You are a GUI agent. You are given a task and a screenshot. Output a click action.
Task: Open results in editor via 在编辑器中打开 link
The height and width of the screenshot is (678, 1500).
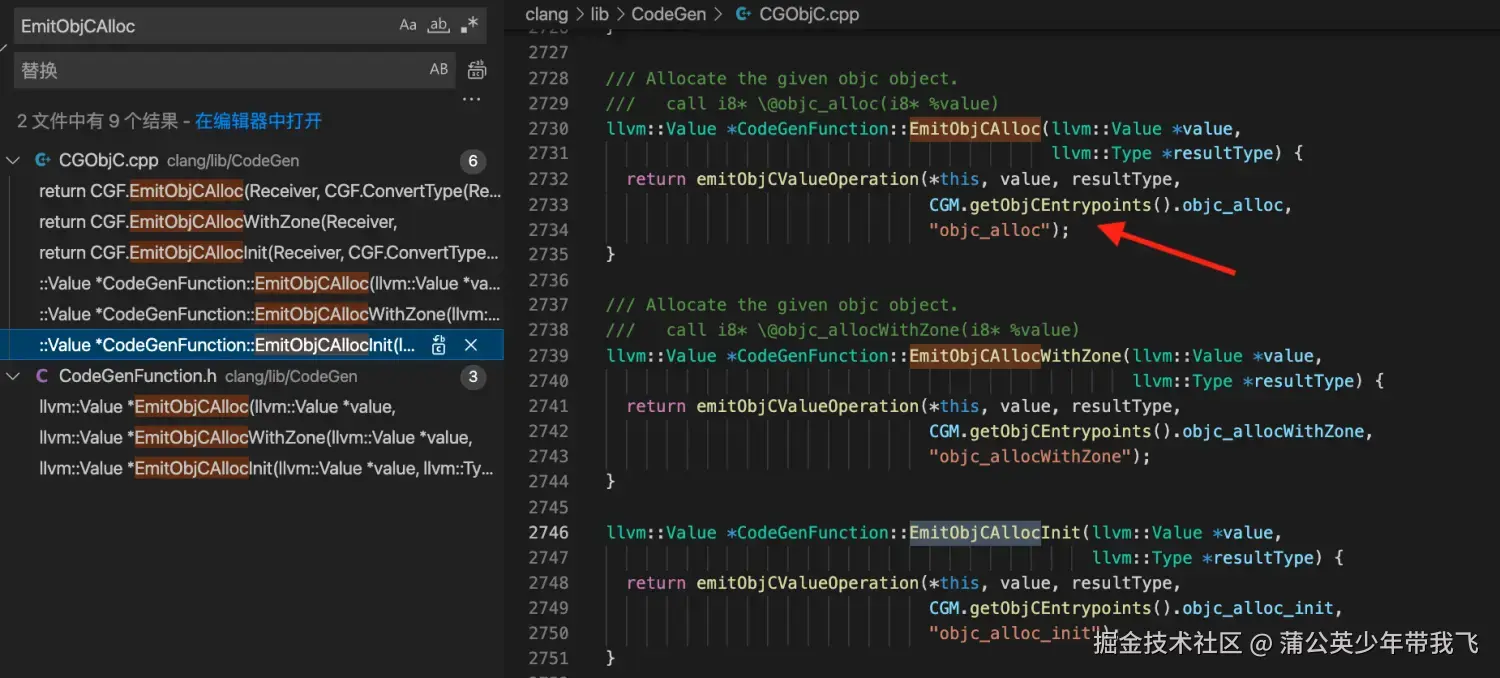[x=258, y=121]
